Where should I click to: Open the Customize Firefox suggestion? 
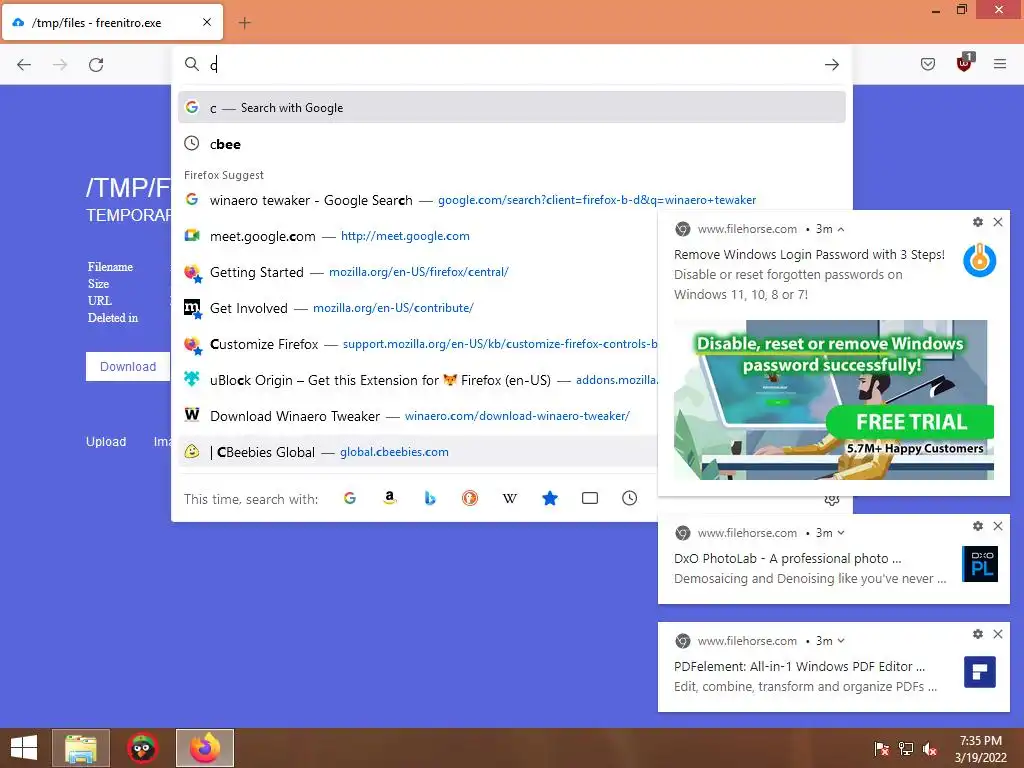pos(418,344)
